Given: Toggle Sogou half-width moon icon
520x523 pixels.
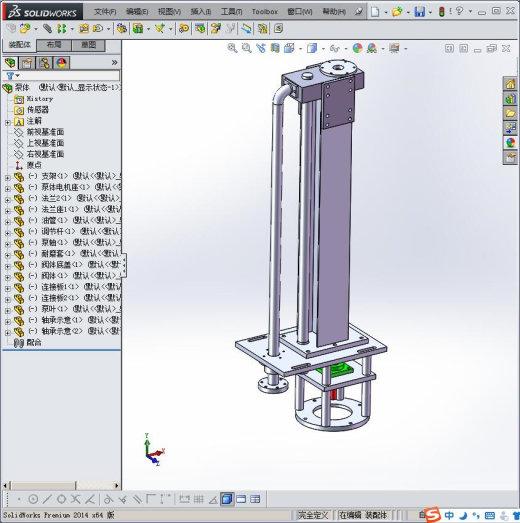Looking at the screenshot, I should (x=463, y=516).
